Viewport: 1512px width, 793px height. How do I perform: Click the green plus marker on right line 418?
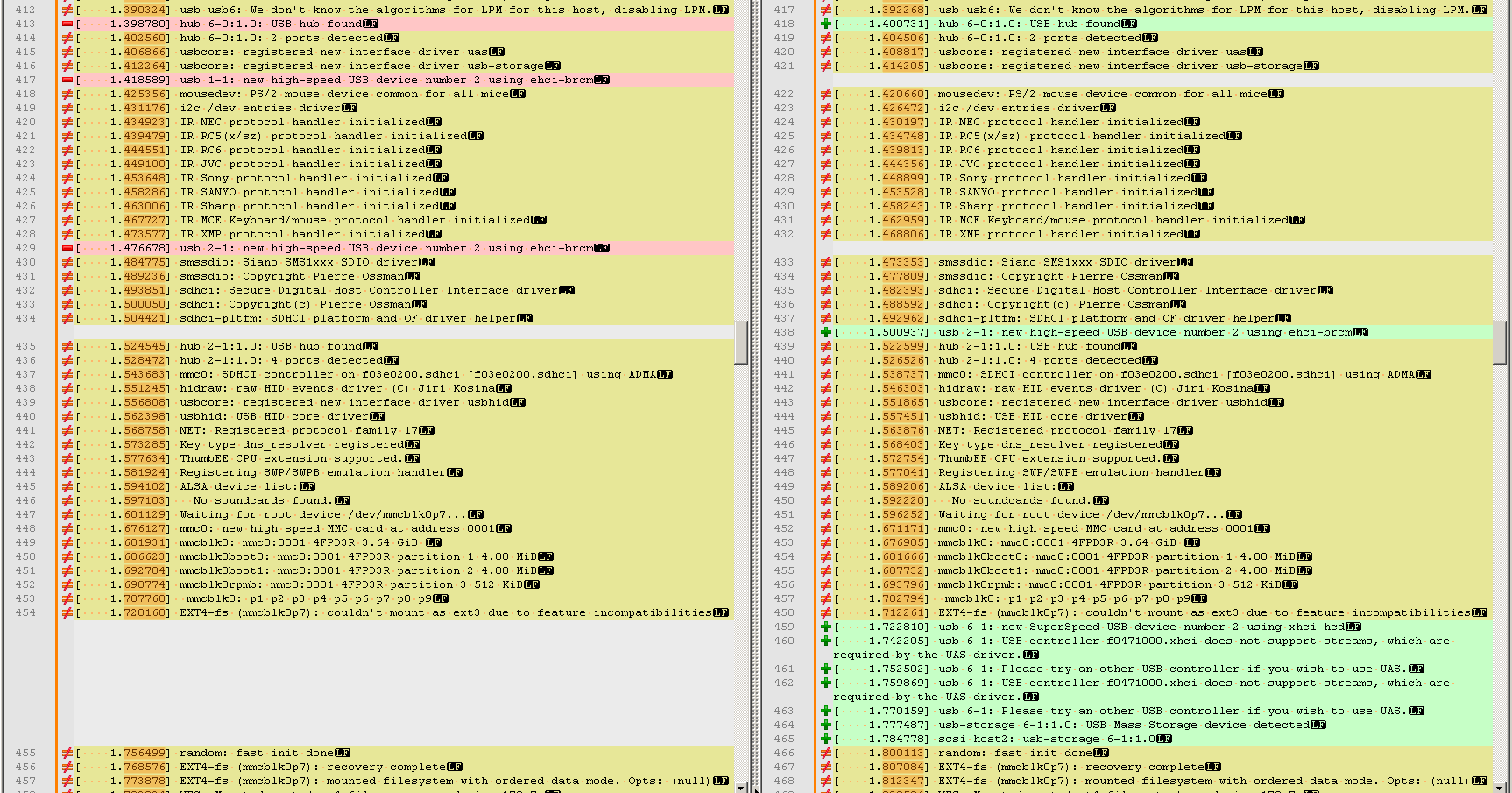(825, 24)
